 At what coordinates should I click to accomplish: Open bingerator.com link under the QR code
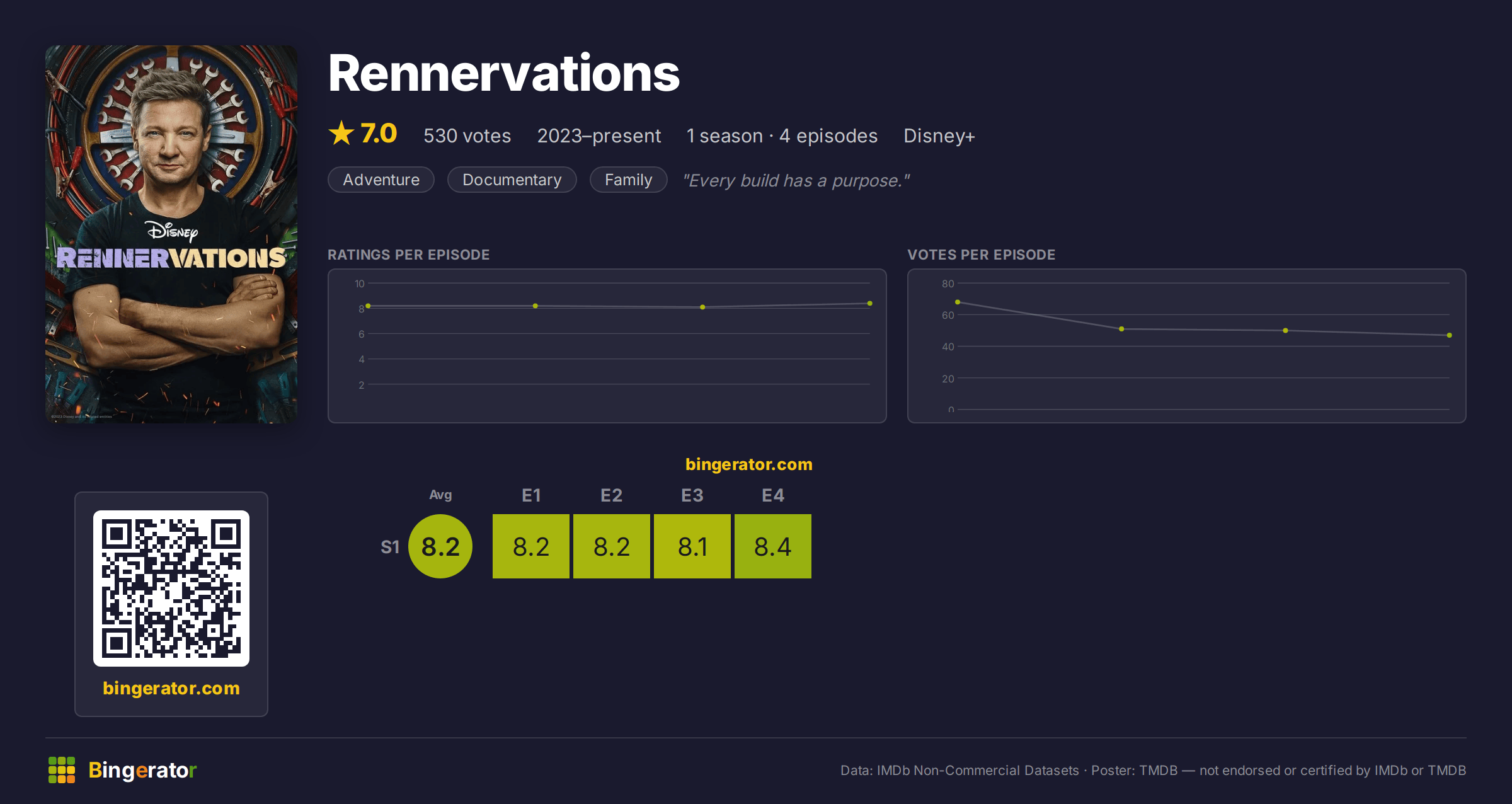click(x=171, y=688)
